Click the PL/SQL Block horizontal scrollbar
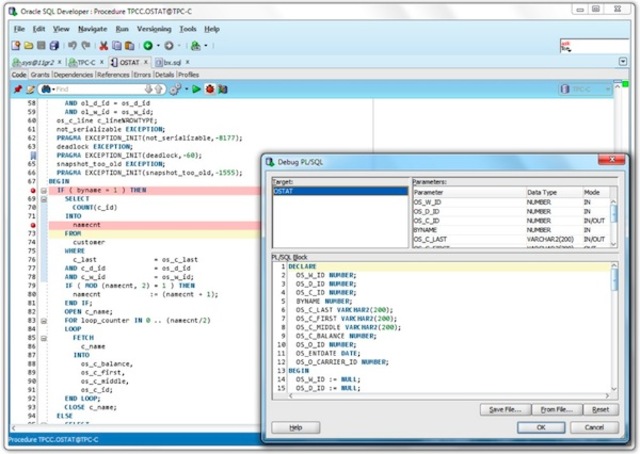This screenshot has height=454, width=640. click(x=449, y=396)
